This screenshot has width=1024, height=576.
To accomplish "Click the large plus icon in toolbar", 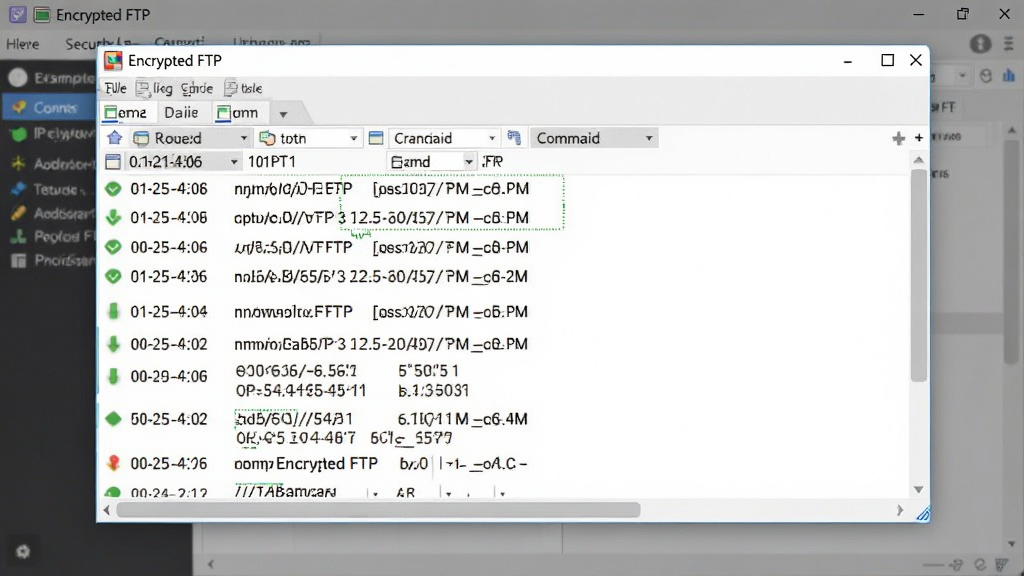I will pos(899,138).
